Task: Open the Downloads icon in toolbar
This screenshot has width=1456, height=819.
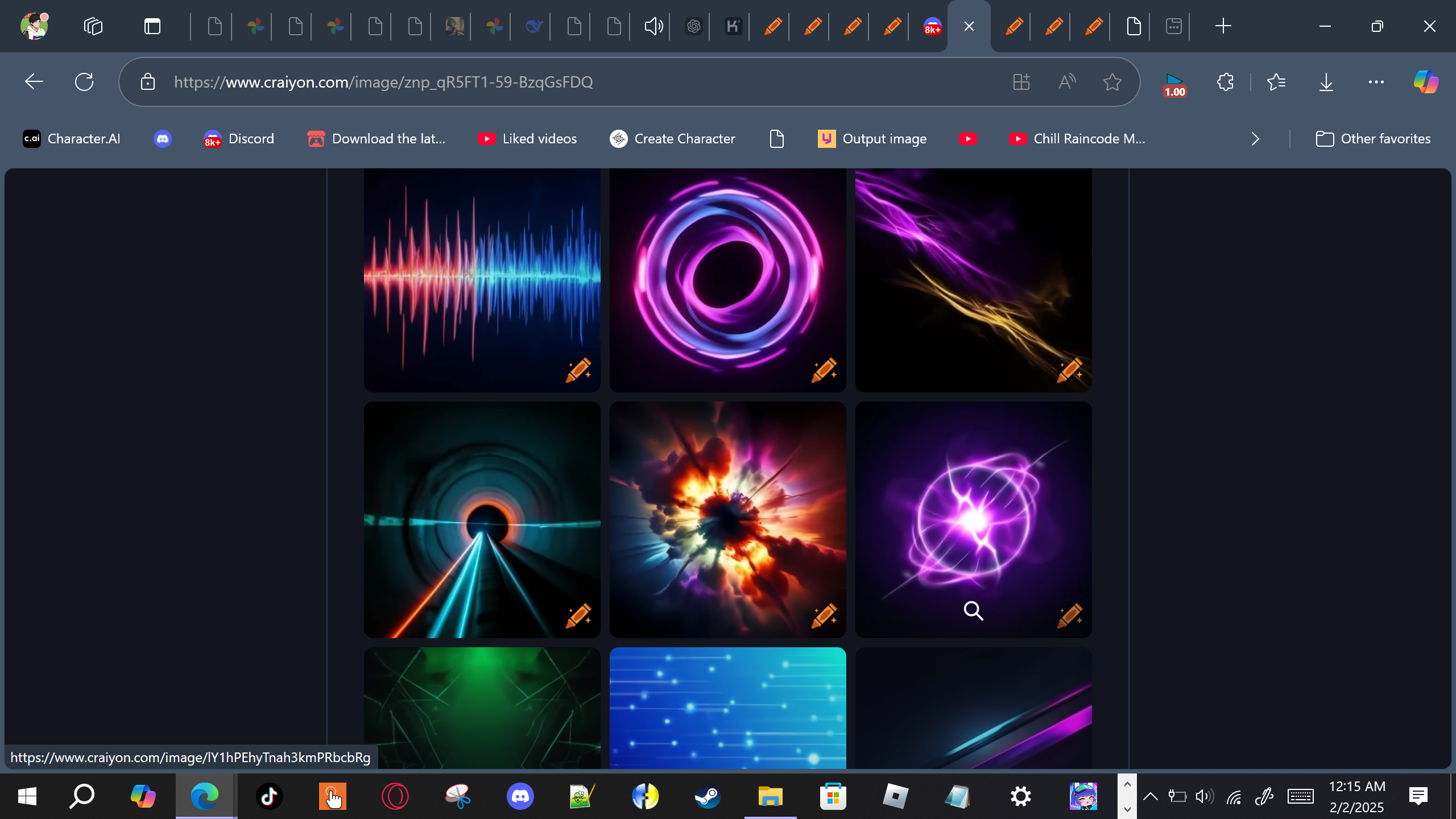Action: [x=1326, y=82]
